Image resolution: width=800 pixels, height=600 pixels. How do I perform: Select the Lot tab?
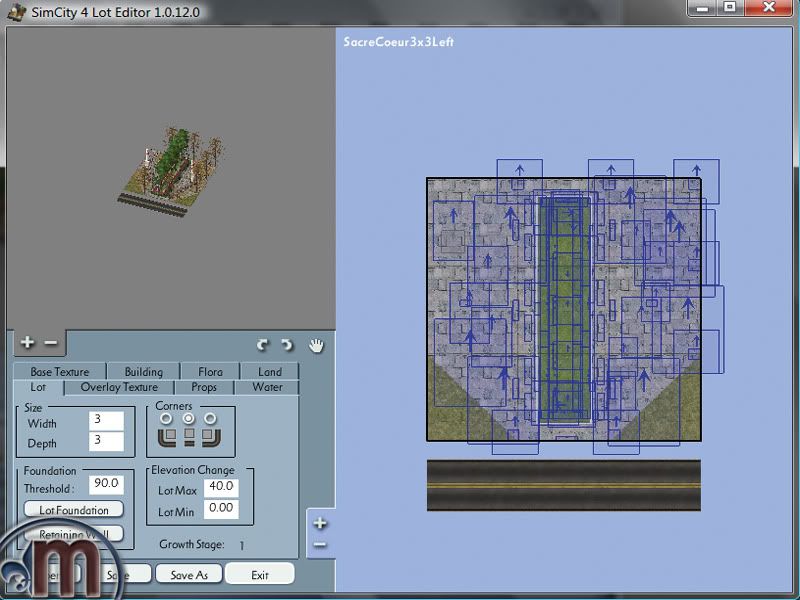38,387
